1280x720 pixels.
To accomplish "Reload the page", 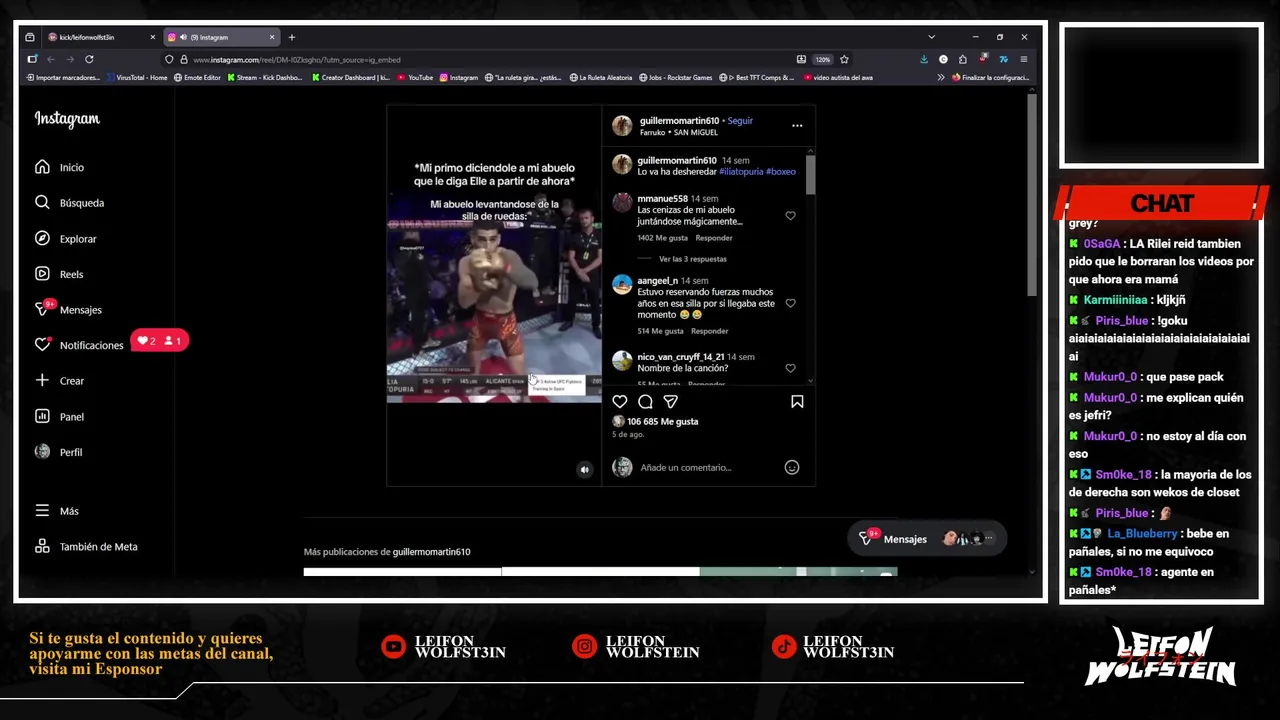I will click(89, 59).
